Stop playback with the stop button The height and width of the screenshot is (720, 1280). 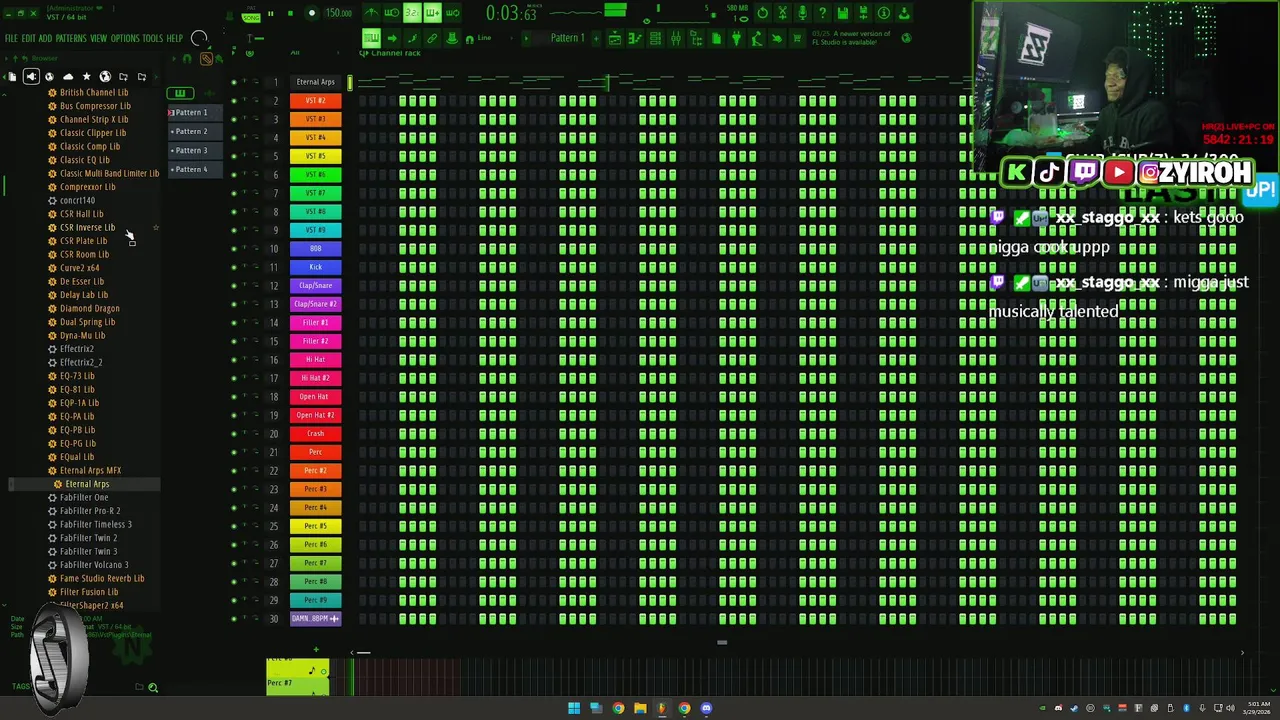[x=290, y=13]
